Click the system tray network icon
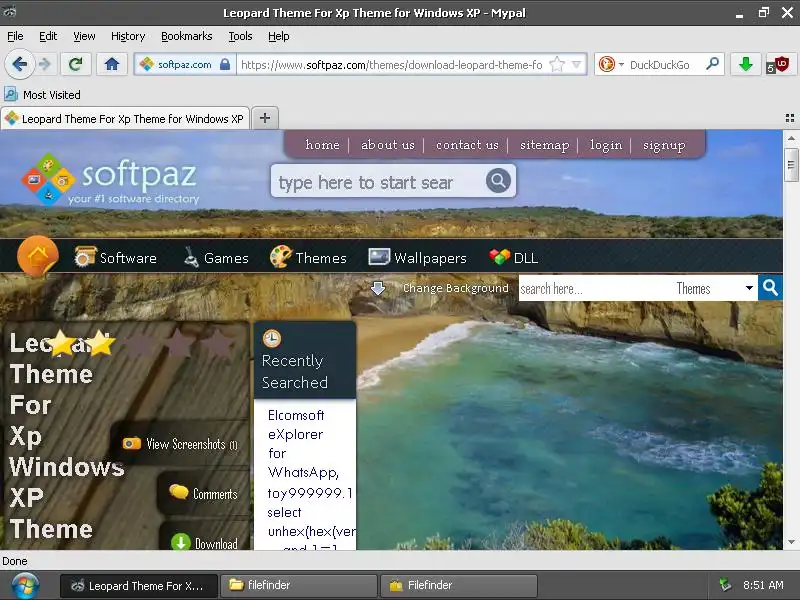Image resolution: width=800 pixels, height=600 pixels. (x=725, y=585)
